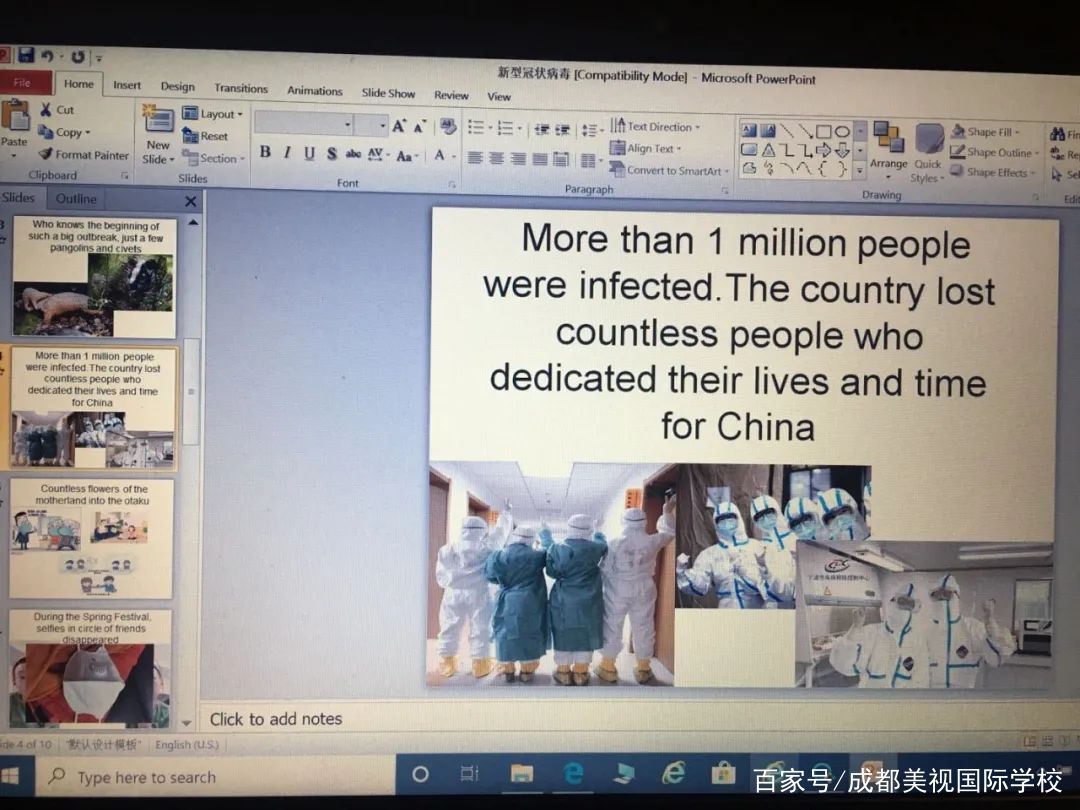Open the font color picker
This screenshot has width=1080, height=810.
point(439,155)
